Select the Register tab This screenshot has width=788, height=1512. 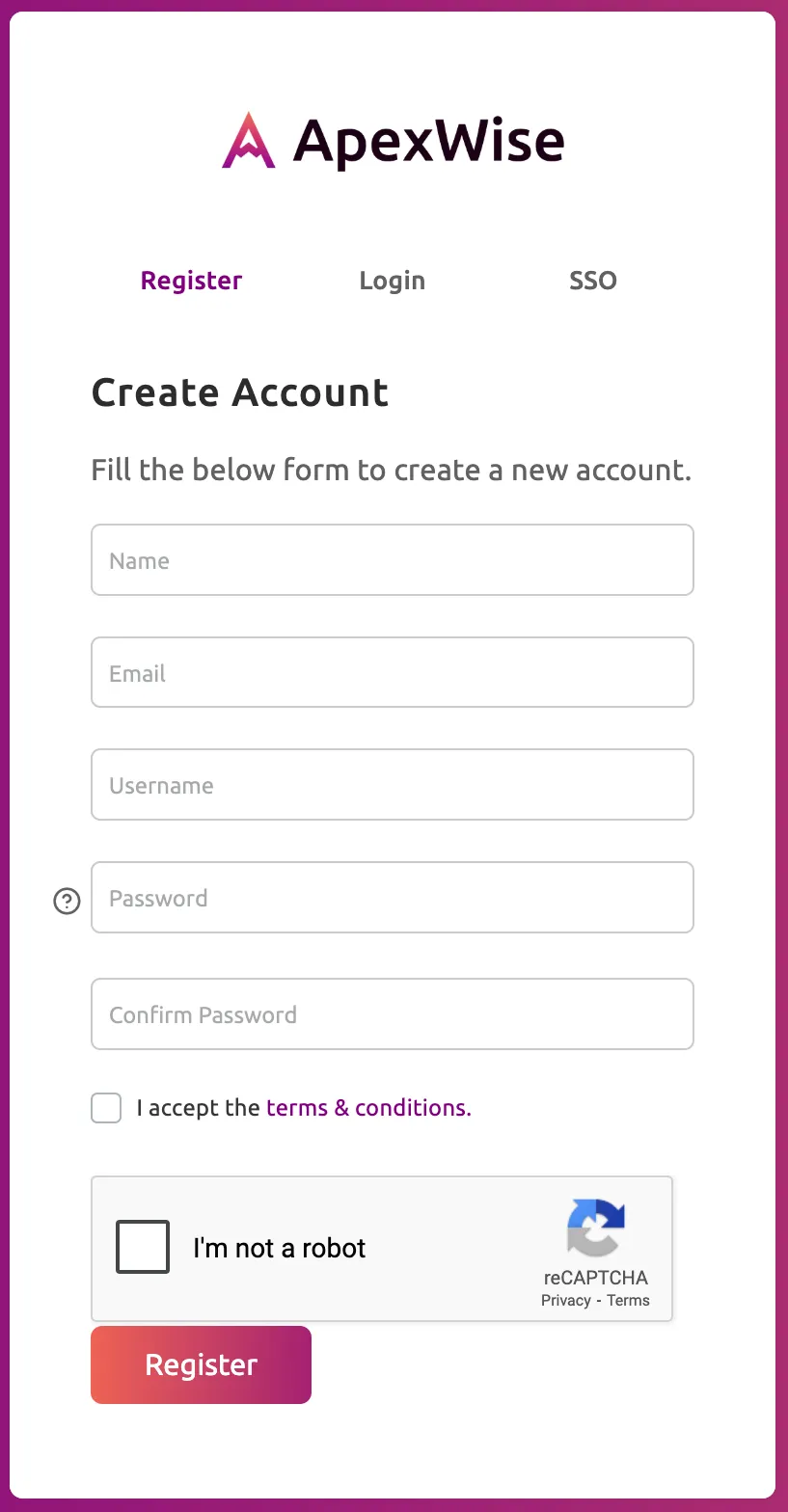tap(191, 281)
